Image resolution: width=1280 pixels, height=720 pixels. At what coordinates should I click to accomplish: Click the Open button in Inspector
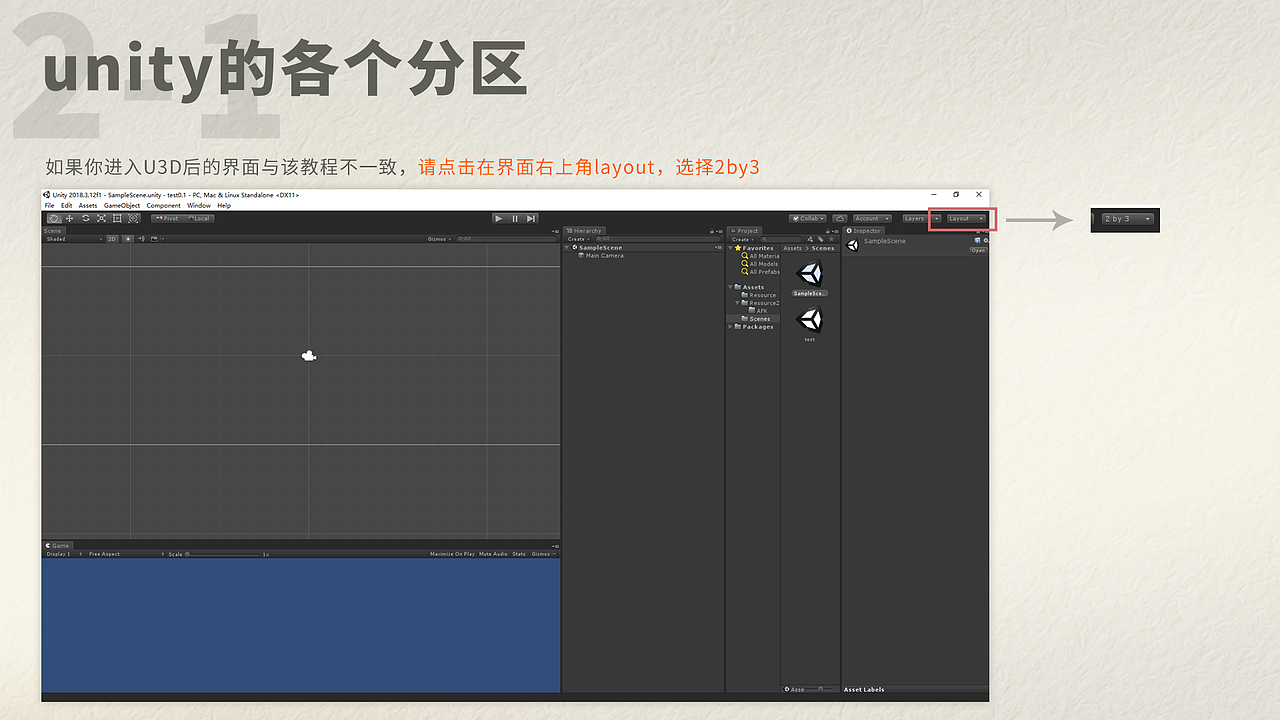[978, 250]
